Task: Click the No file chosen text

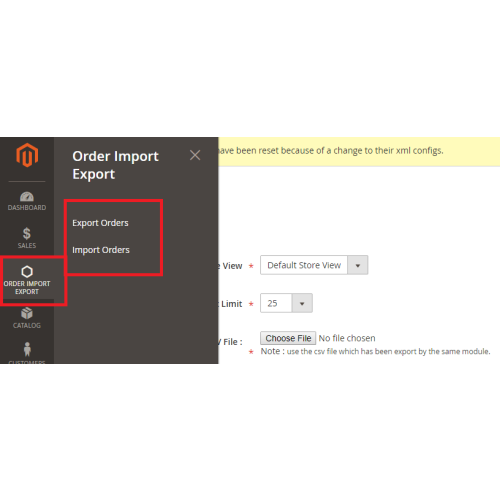Action: (x=347, y=338)
